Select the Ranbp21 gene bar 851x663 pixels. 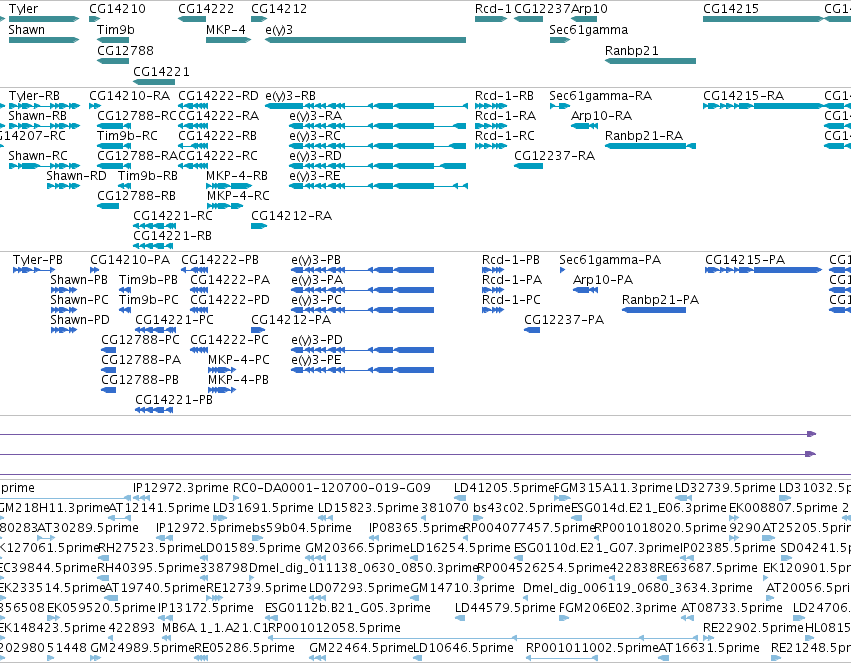(650, 61)
